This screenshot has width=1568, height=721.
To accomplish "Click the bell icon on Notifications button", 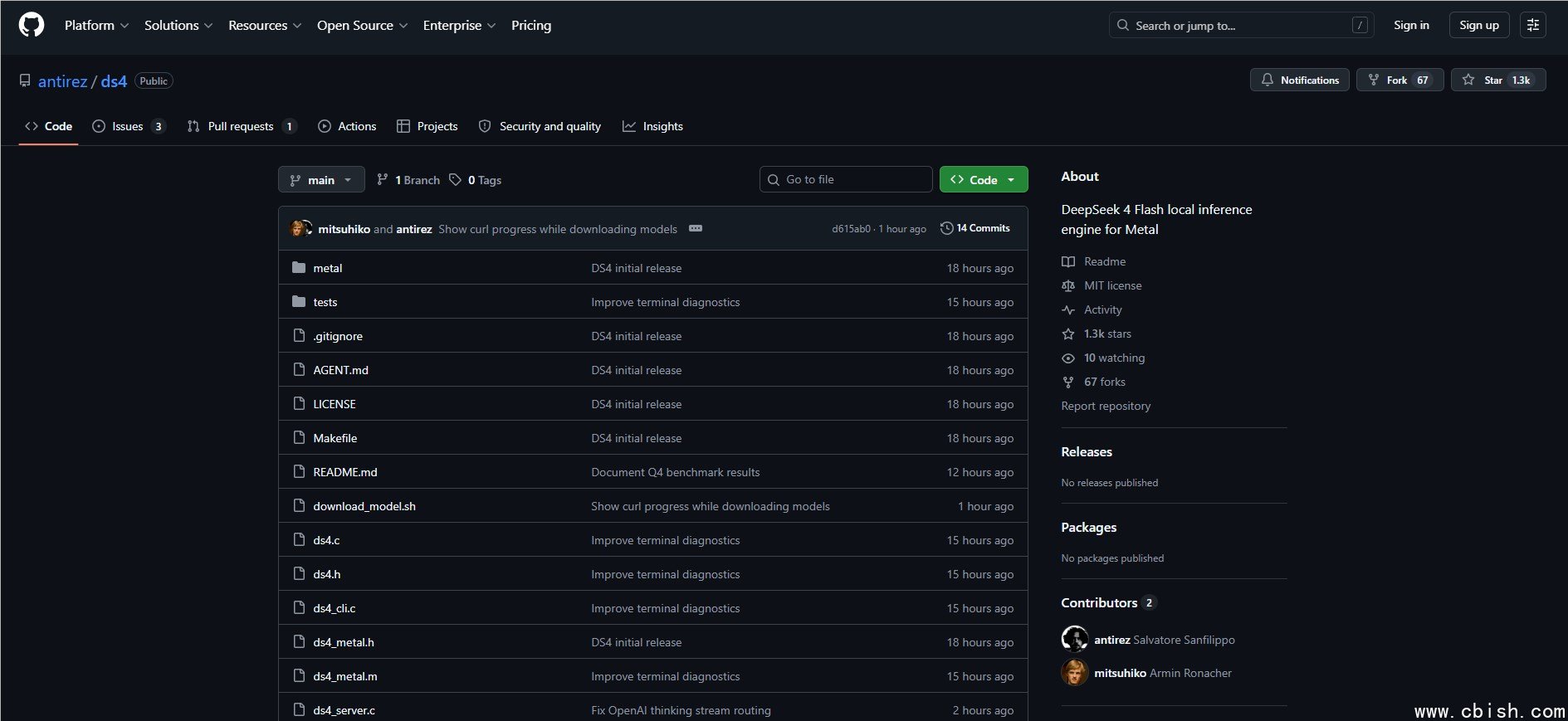I will (x=1268, y=80).
